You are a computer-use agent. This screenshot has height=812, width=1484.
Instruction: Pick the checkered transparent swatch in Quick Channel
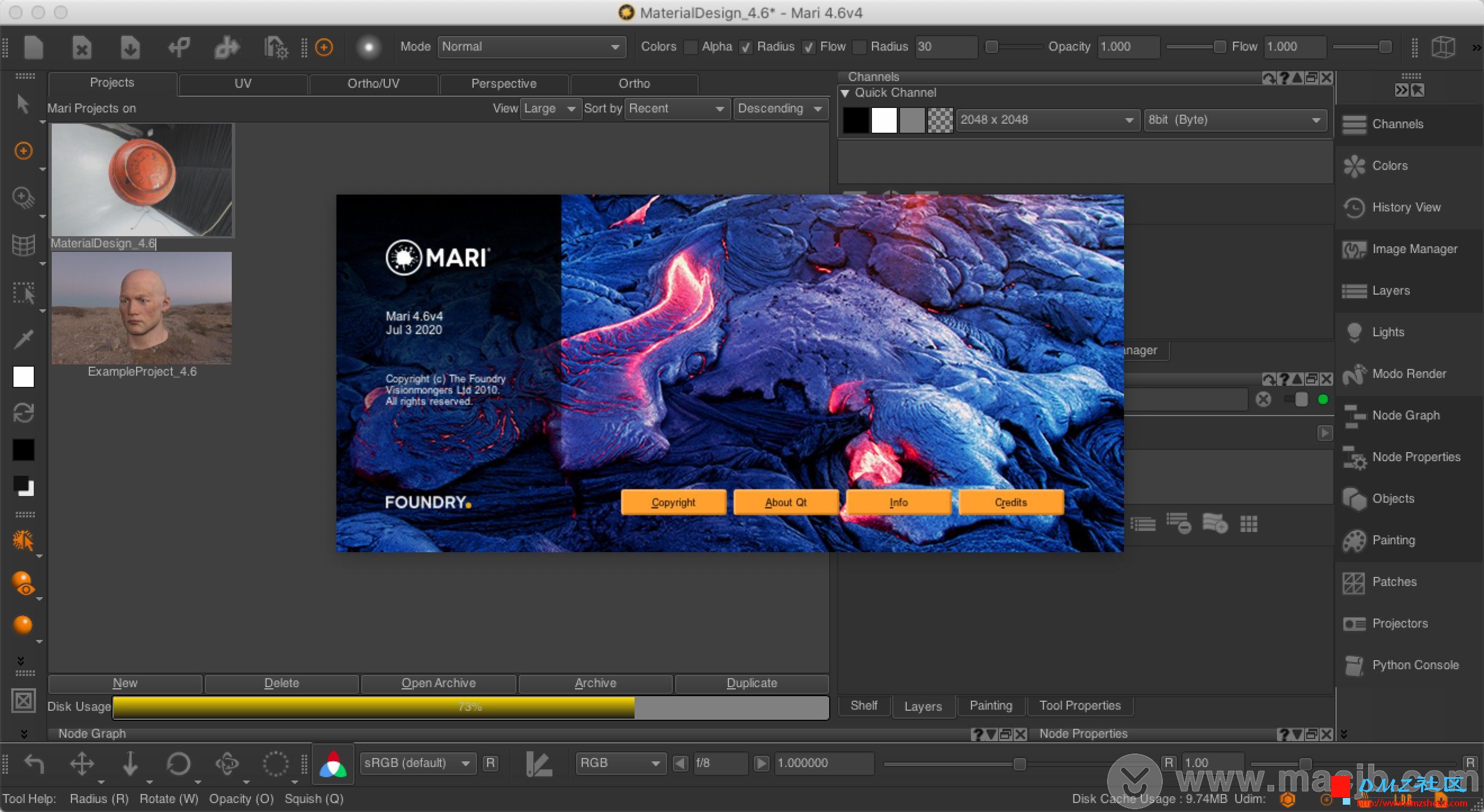[x=940, y=120]
